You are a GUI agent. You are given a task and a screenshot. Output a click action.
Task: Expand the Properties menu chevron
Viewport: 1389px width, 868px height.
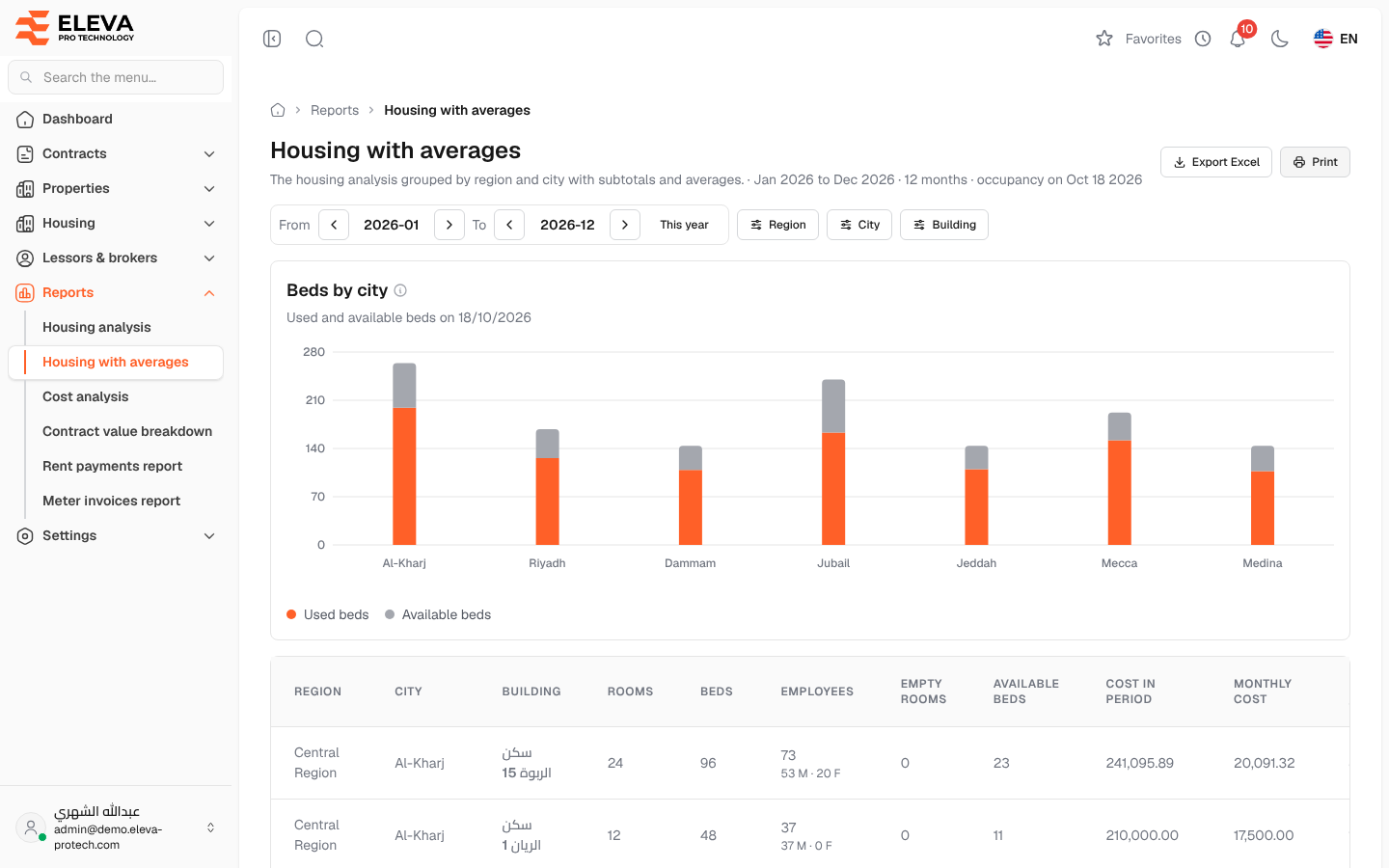209,188
